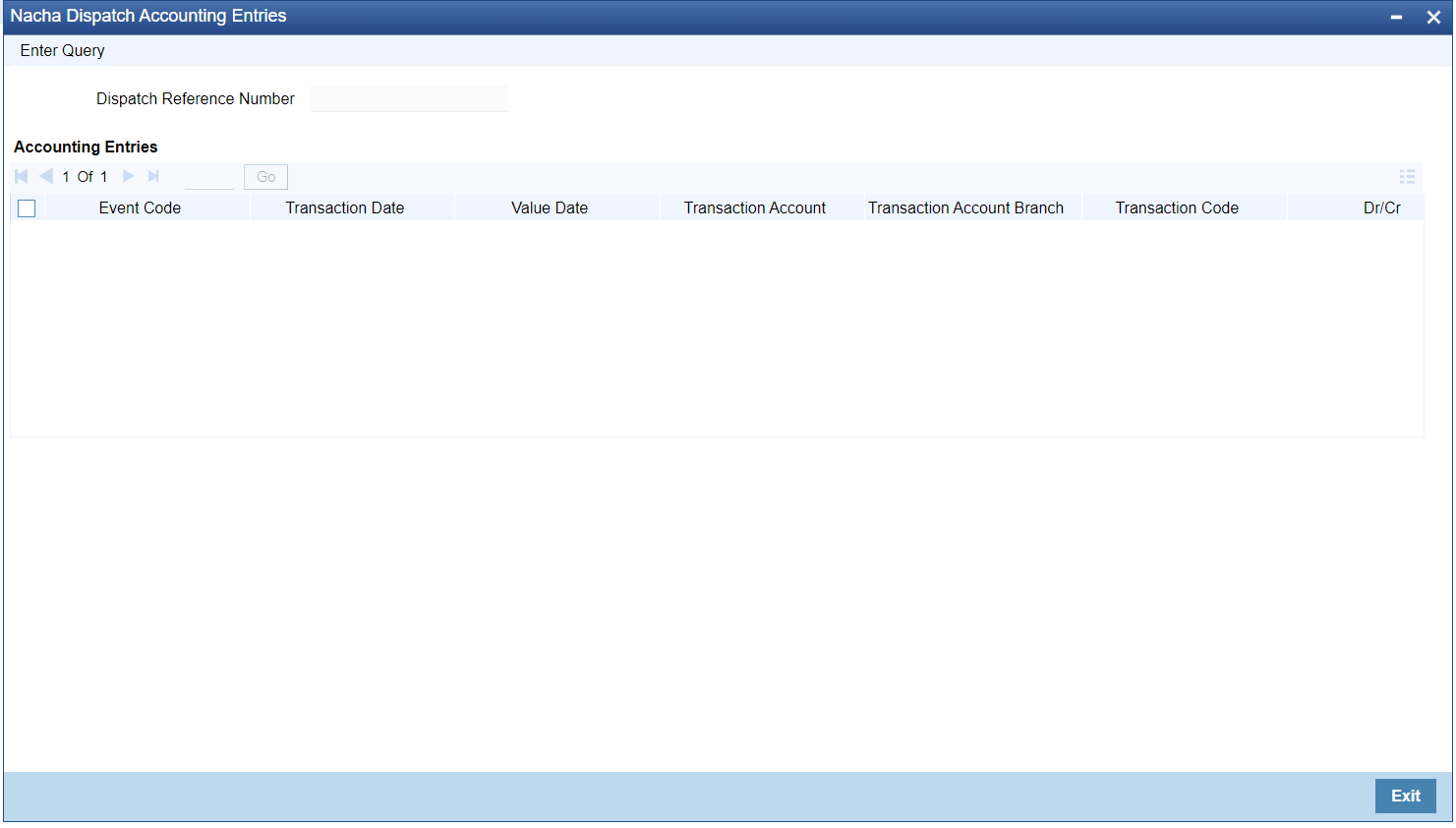The width and height of the screenshot is (1456, 828).
Task: Click the Exit button
Action: [x=1405, y=797]
